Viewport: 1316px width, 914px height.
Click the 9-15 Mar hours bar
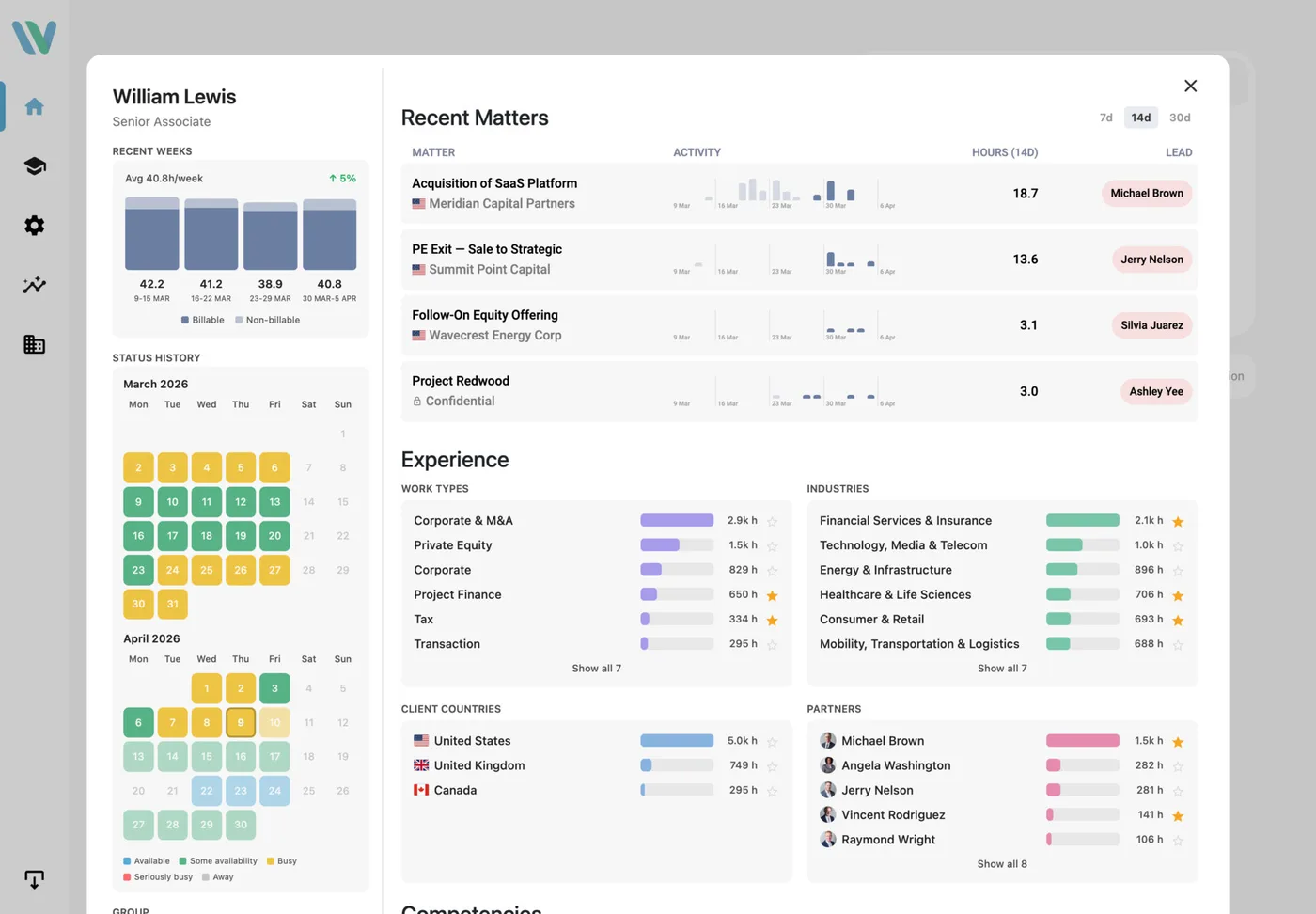[152, 233]
